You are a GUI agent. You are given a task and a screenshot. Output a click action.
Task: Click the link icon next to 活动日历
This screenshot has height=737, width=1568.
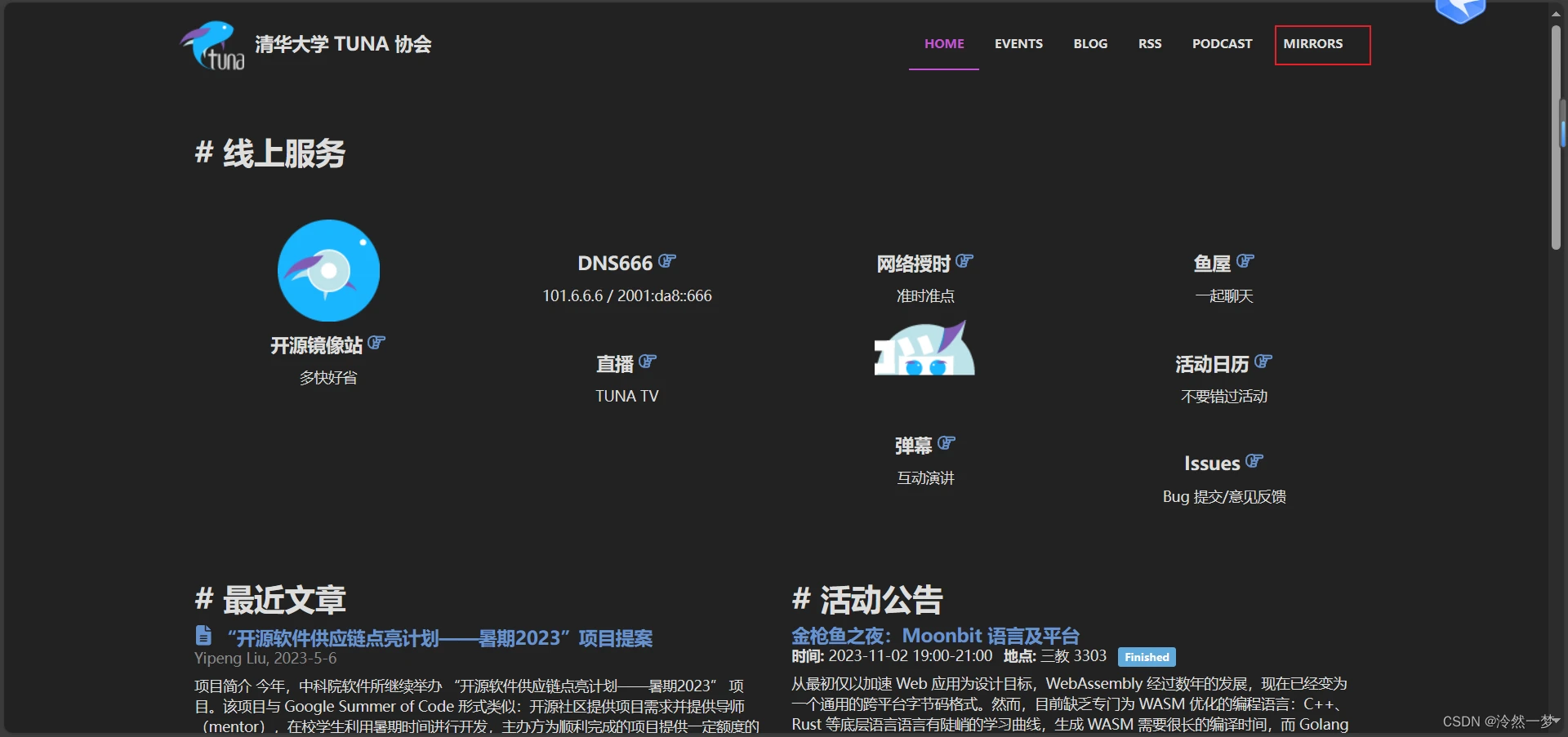1263,362
